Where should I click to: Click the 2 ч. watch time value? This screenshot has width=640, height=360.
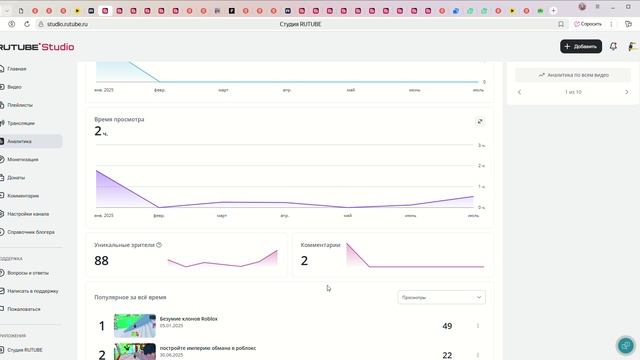[101, 131]
